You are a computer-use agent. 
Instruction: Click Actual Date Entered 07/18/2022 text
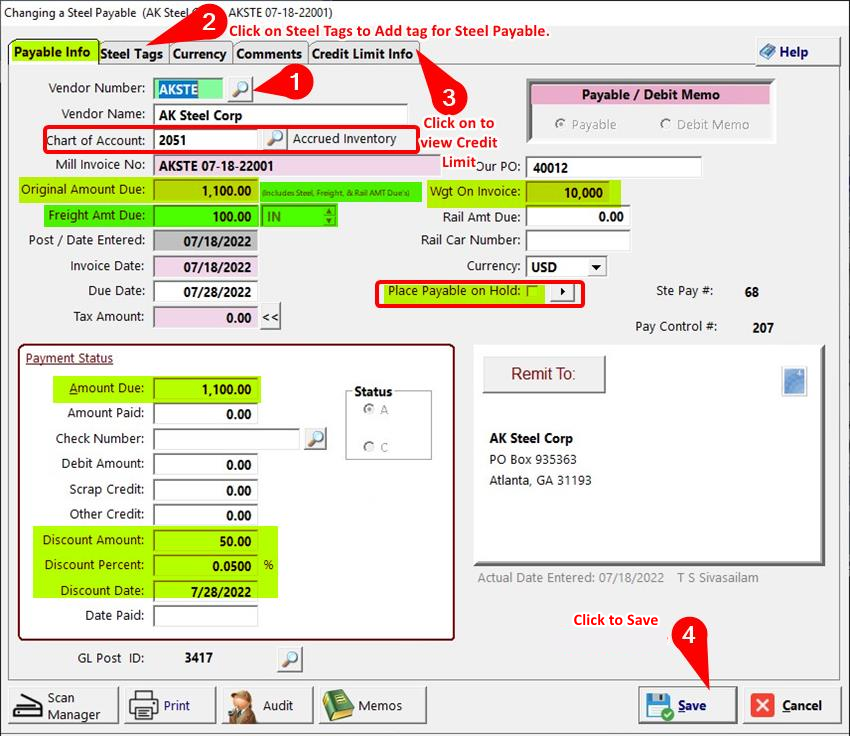(x=570, y=578)
